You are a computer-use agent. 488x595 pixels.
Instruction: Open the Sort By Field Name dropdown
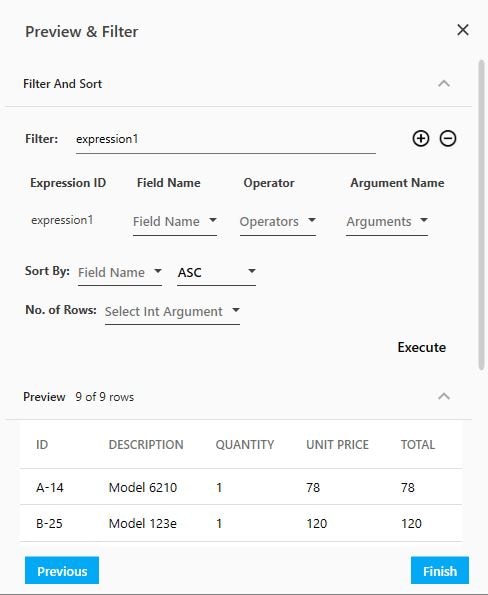(120, 272)
